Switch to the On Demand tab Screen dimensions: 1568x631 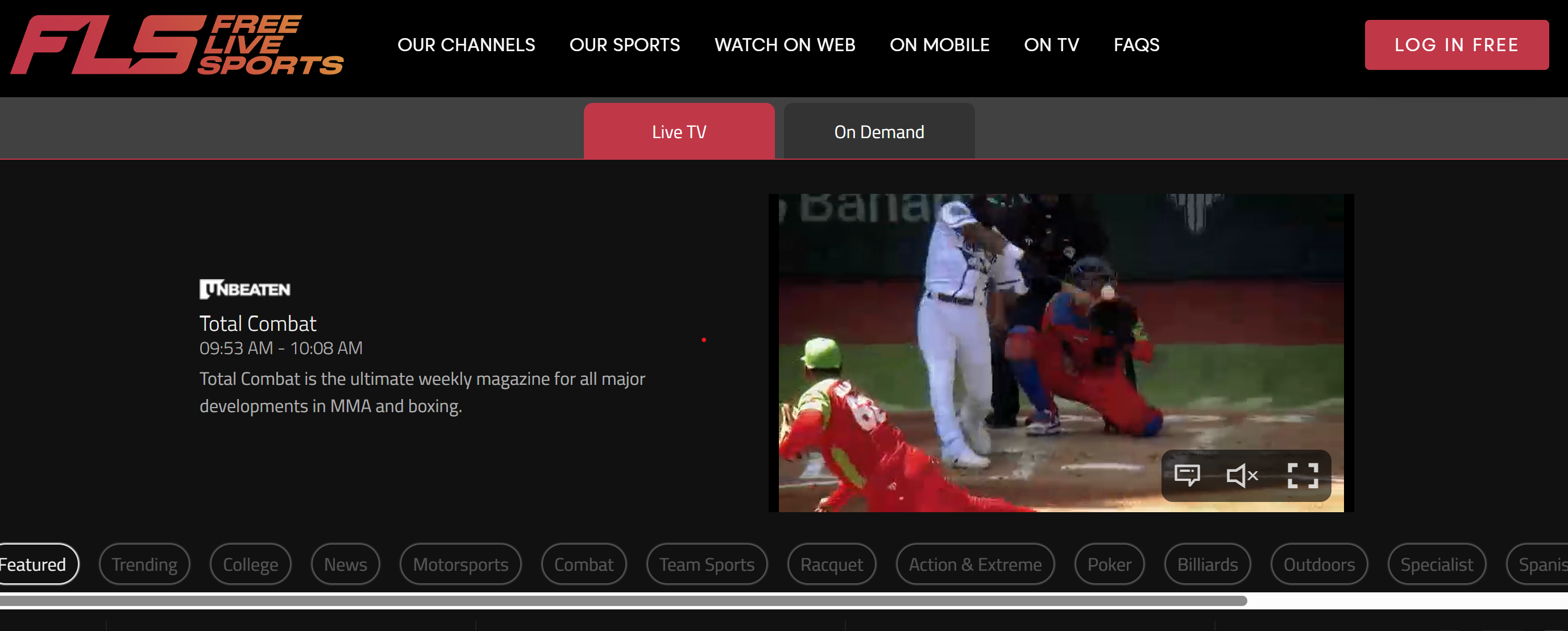(878, 131)
